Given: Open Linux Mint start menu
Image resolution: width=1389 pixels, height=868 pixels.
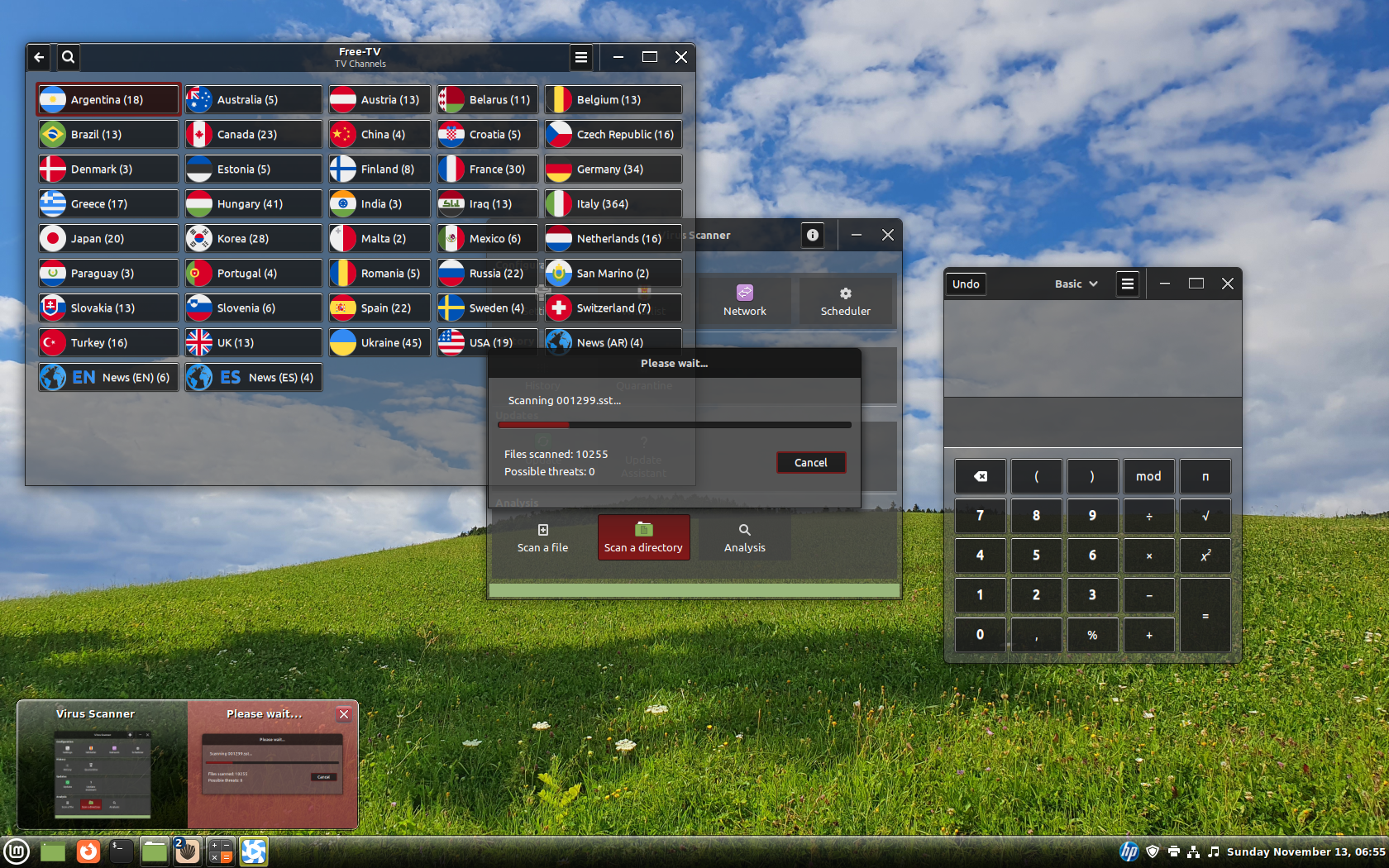Looking at the screenshot, I should pyautogui.click(x=17, y=851).
